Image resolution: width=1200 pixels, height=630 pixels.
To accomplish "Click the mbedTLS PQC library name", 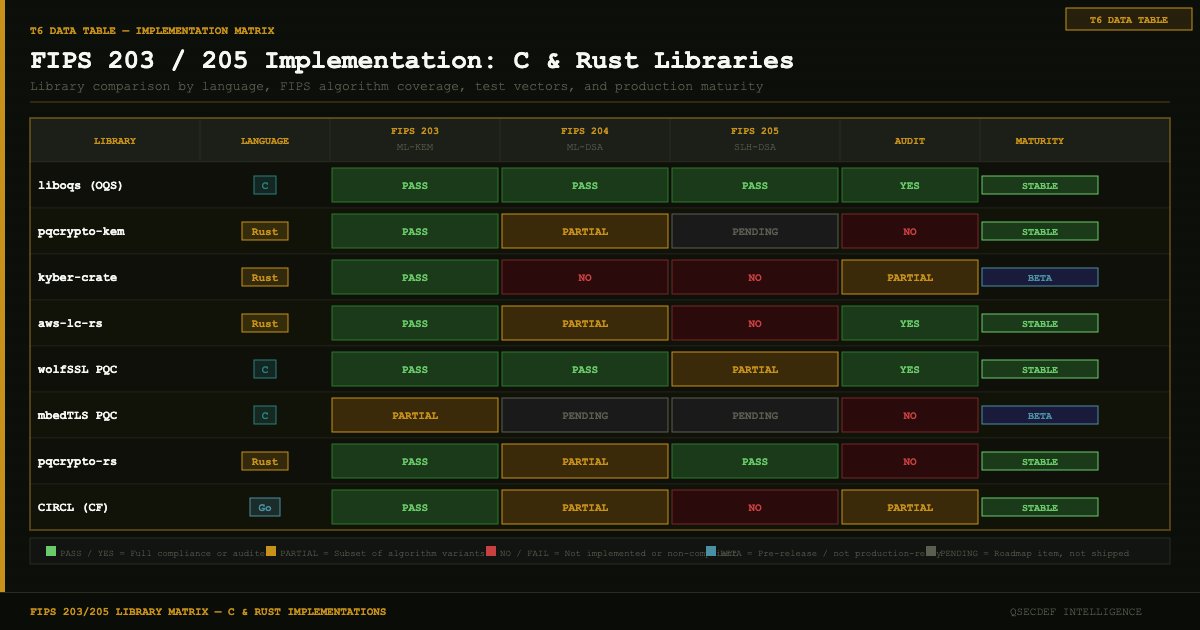I will (77, 415).
